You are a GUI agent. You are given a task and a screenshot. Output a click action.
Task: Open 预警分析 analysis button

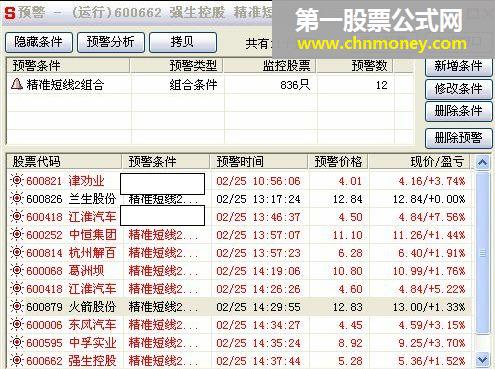(x=111, y=42)
